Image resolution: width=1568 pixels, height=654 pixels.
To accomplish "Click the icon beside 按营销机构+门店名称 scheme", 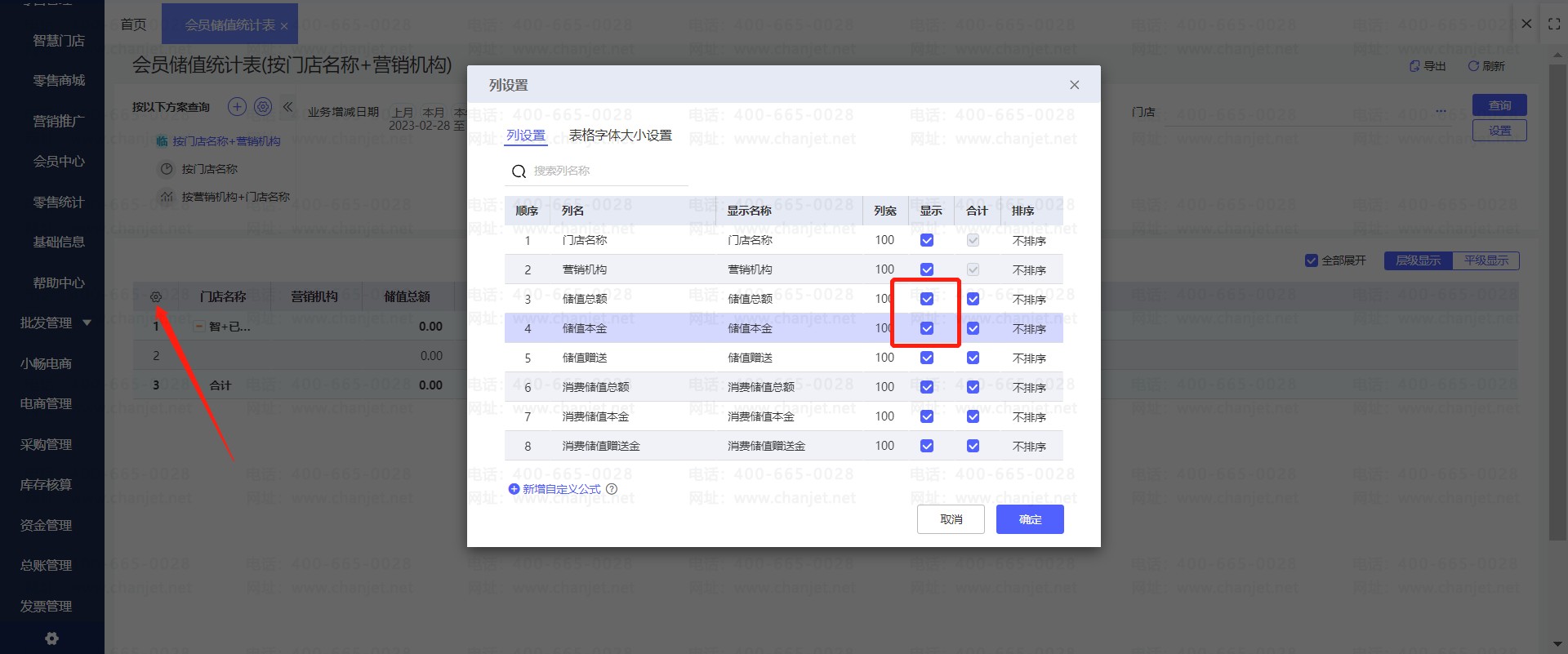I will point(167,197).
